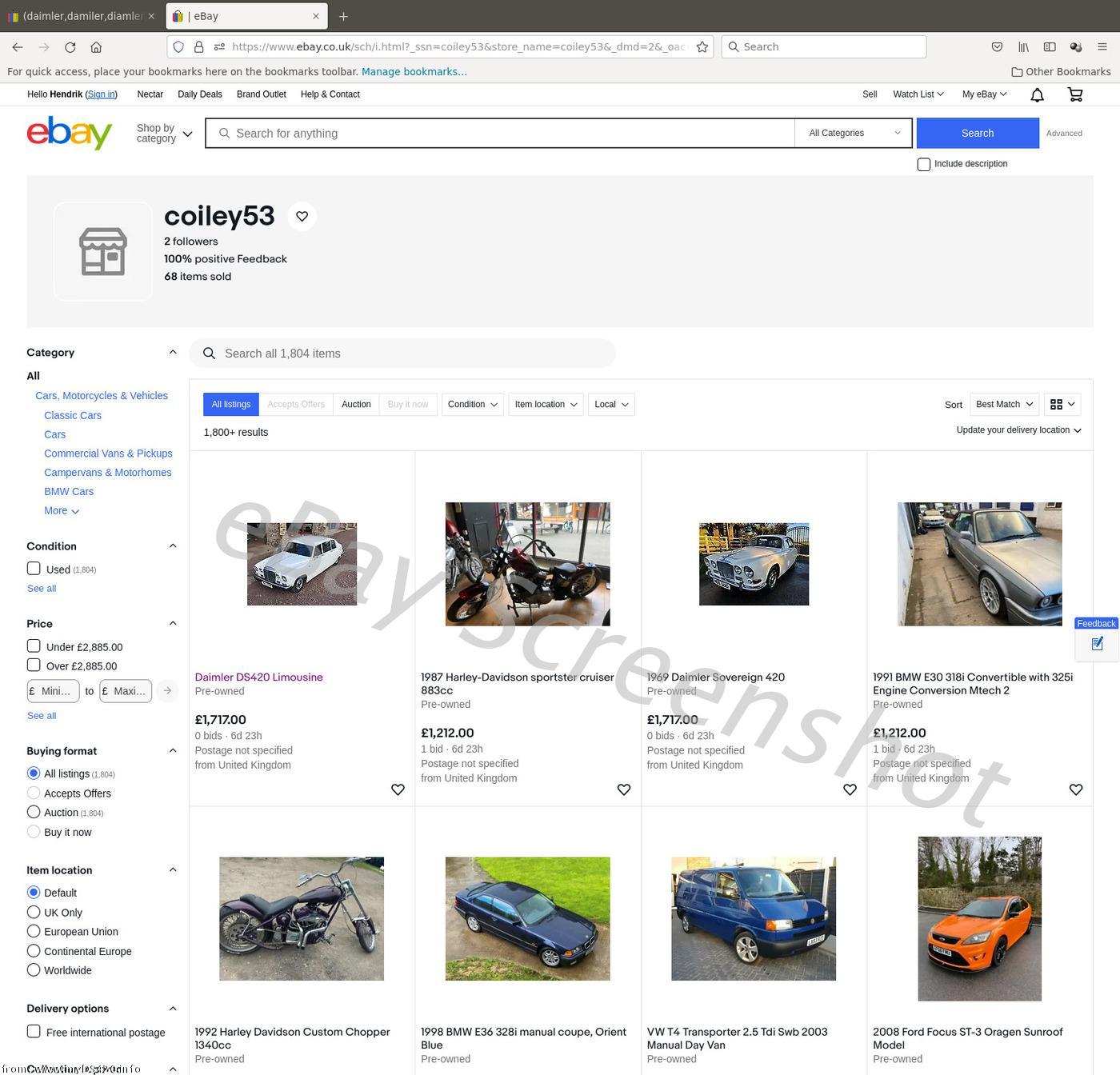Select the All listings tab
This screenshot has width=1120, height=1075.
pyautogui.click(x=231, y=405)
